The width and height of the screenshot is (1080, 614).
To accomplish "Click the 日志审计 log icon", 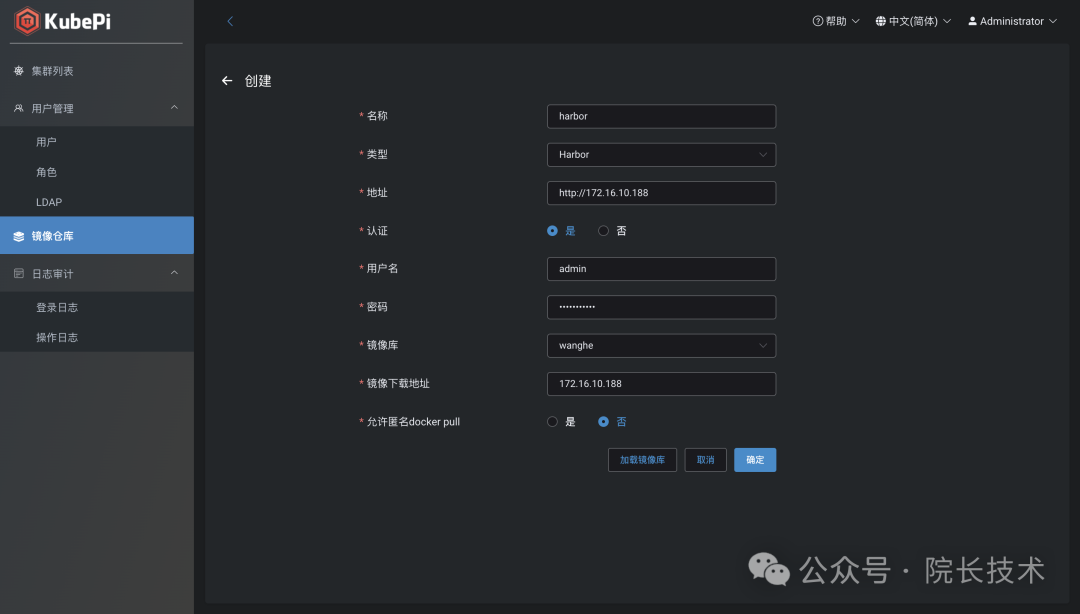I will (19, 274).
